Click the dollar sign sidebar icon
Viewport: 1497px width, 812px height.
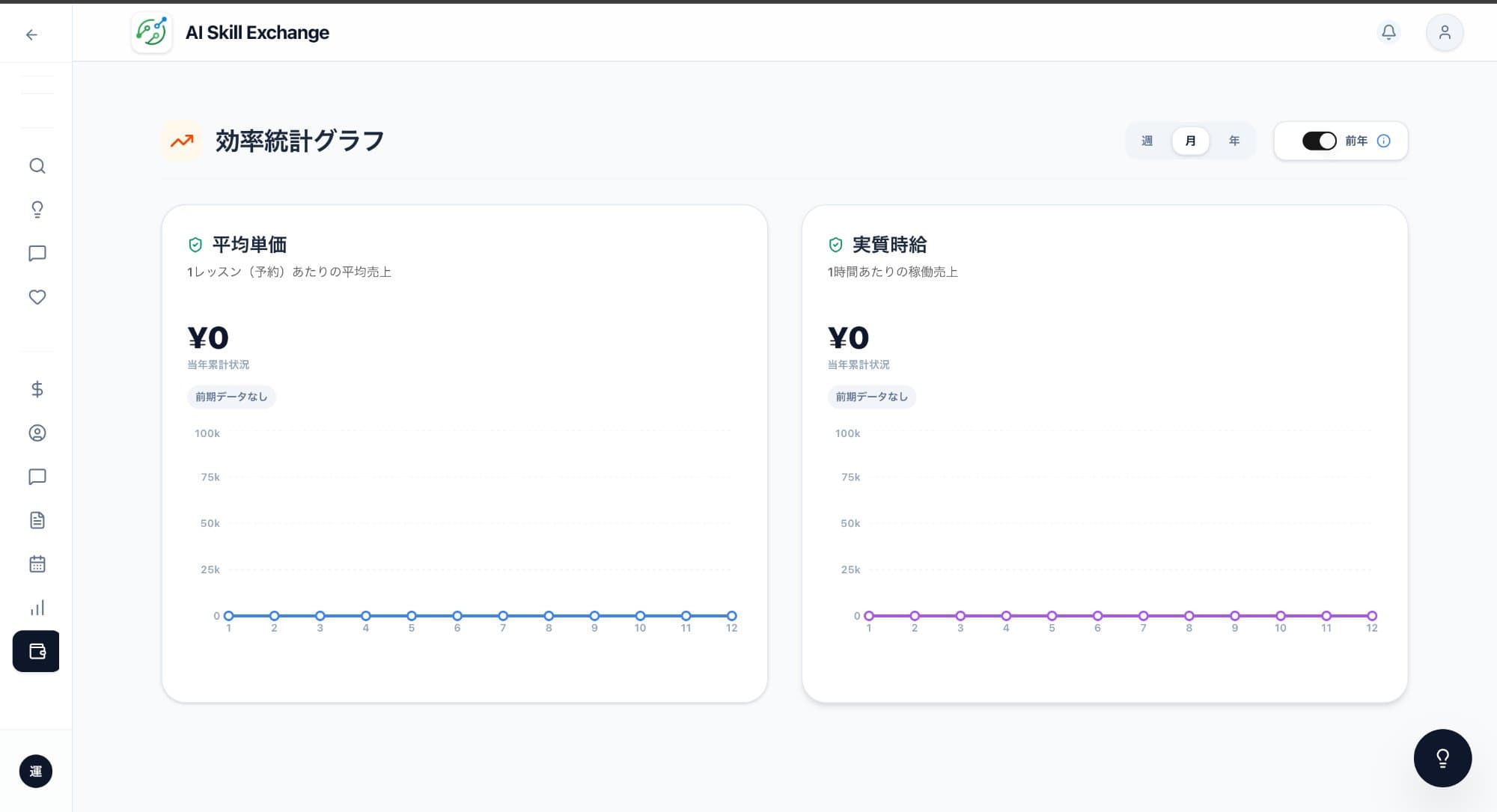pos(37,389)
